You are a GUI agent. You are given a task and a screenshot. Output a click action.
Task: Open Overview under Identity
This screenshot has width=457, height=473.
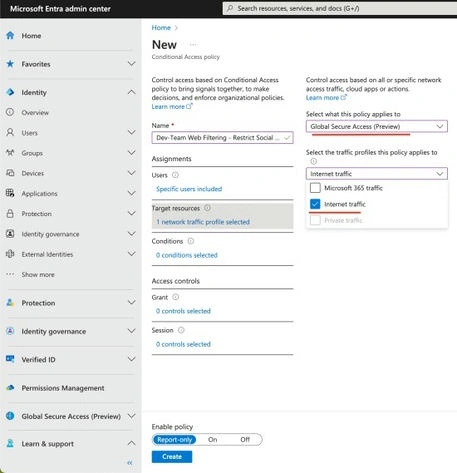click(x=35, y=112)
